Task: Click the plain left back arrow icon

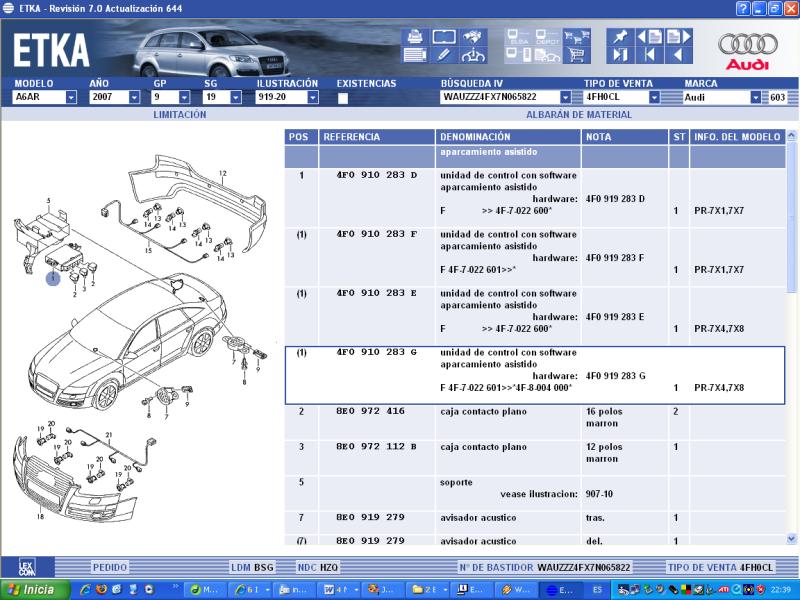Action: [x=678, y=55]
